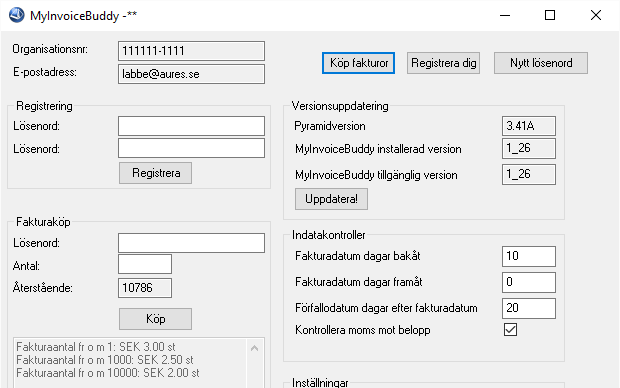
Task: Click the Registrera dig button
Action: pos(443,63)
